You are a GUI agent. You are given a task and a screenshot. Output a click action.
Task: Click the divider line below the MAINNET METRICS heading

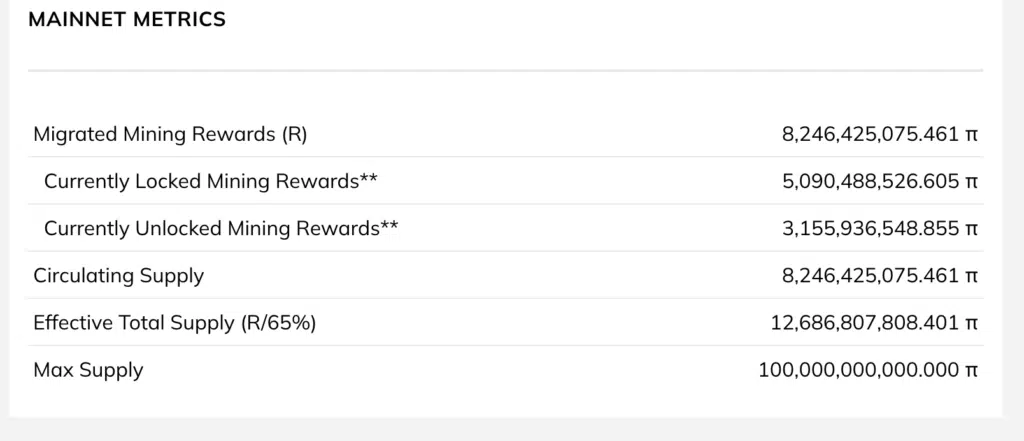(505, 71)
